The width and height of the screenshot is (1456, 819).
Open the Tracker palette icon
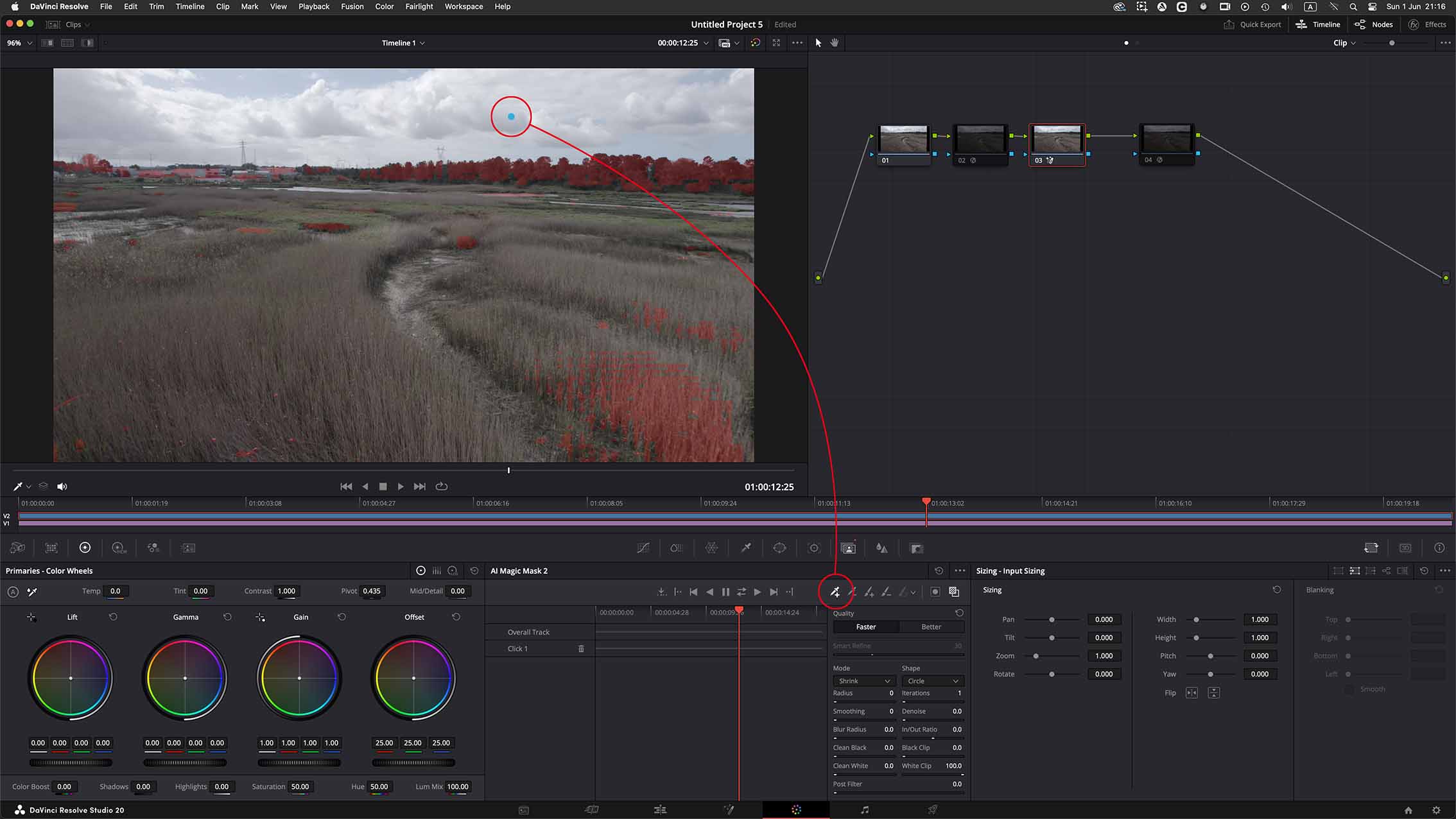814,548
